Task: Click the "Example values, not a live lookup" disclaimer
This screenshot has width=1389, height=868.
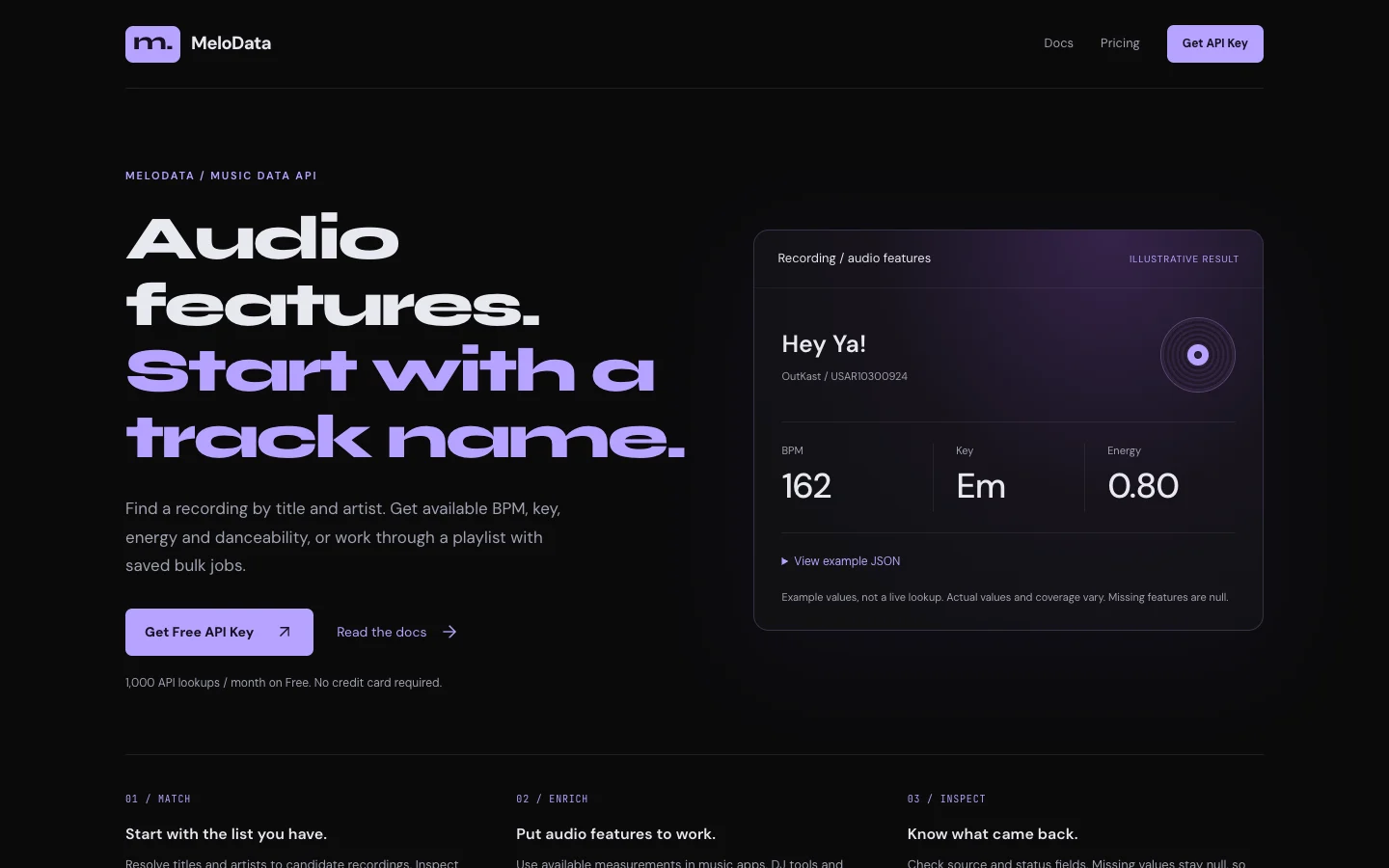Action: [1004, 598]
